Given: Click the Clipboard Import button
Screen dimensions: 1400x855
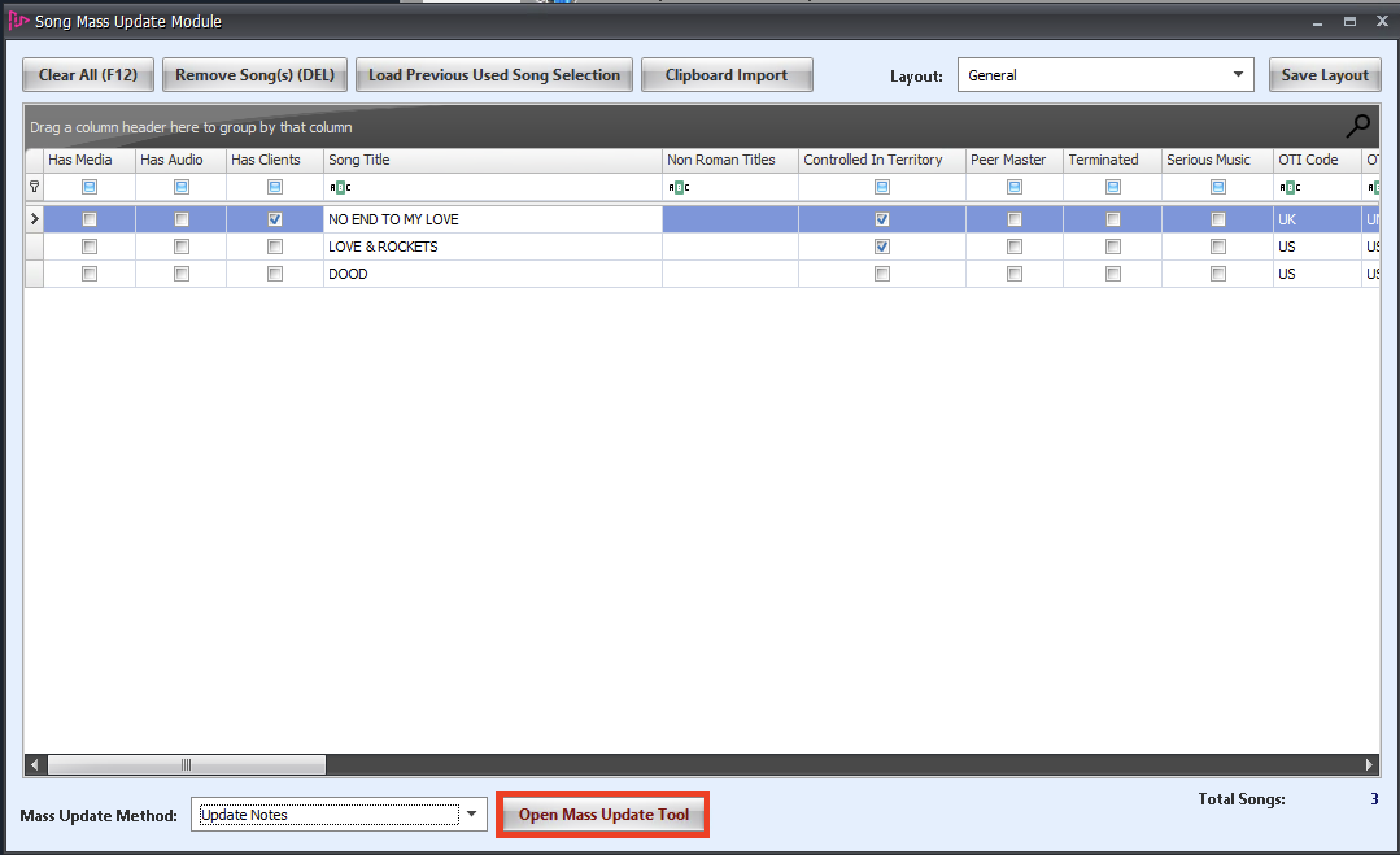Looking at the screenshot, I should pos(726,75).
